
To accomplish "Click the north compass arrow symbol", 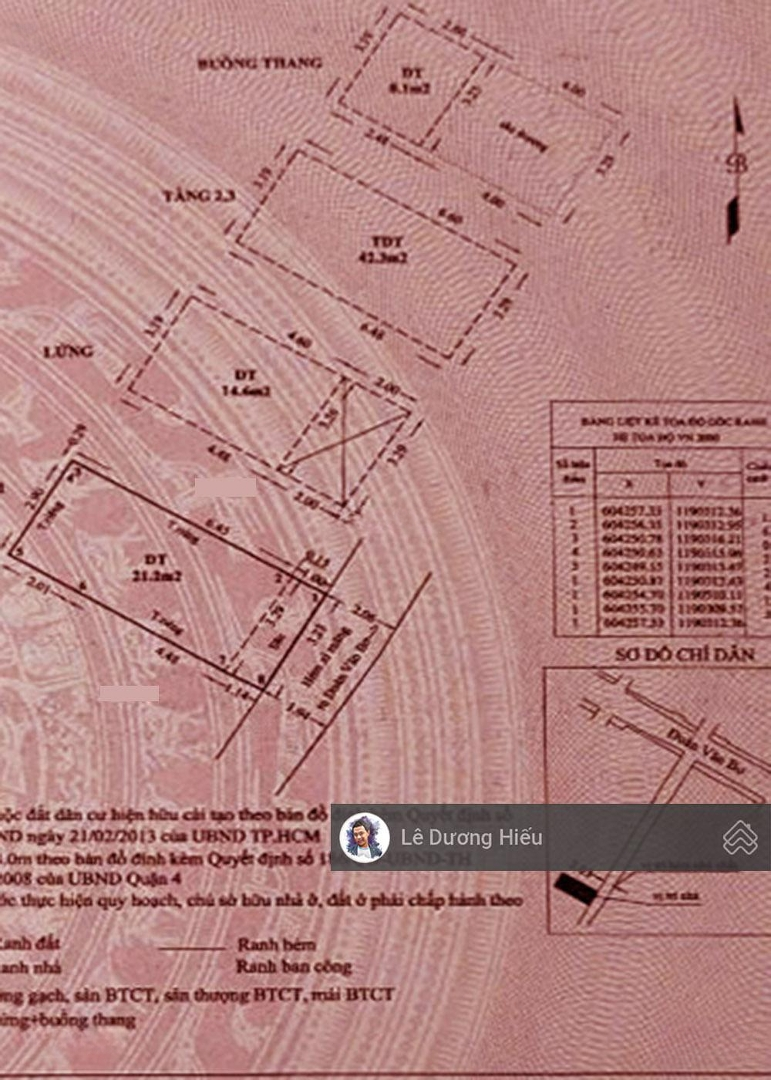I will click(737, 168).
